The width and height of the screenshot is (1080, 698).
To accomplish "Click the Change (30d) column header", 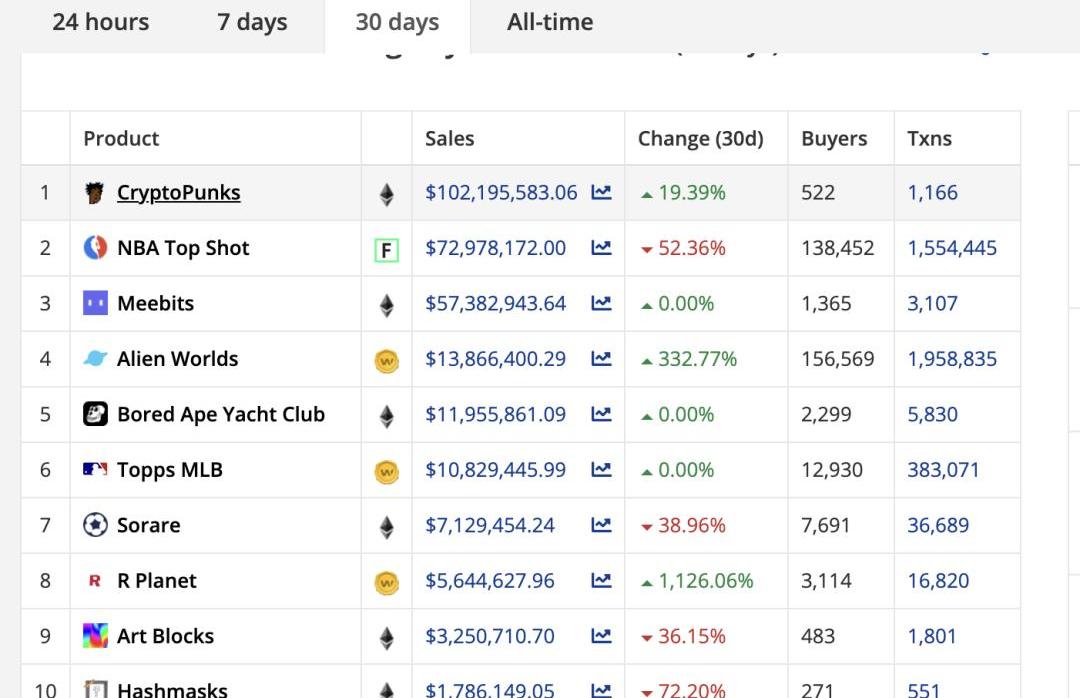I will click(700, 138).
